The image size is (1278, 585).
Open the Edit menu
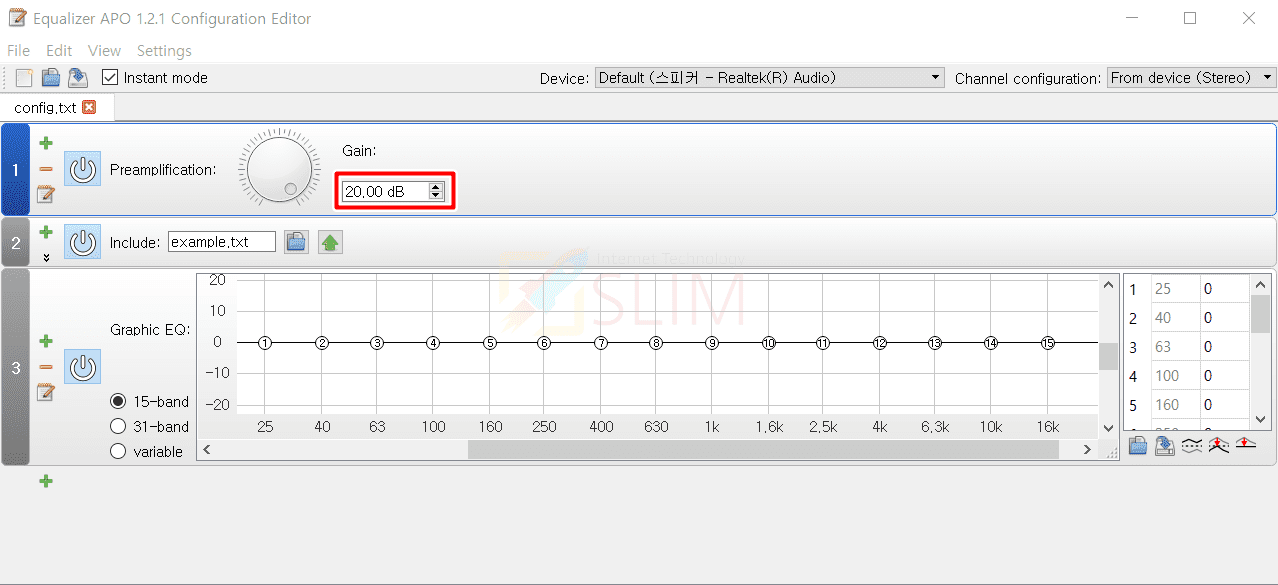pyautogui.click(x=59, y=50)
